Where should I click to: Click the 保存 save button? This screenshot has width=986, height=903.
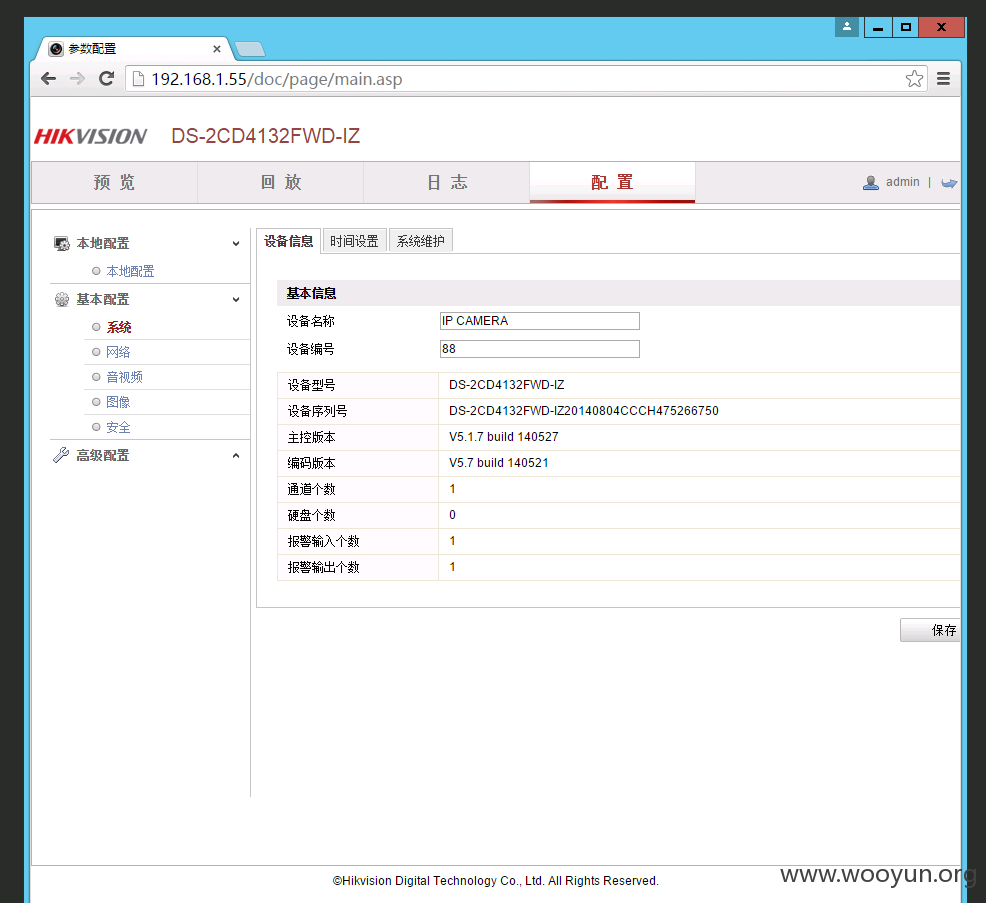(931, 630)
